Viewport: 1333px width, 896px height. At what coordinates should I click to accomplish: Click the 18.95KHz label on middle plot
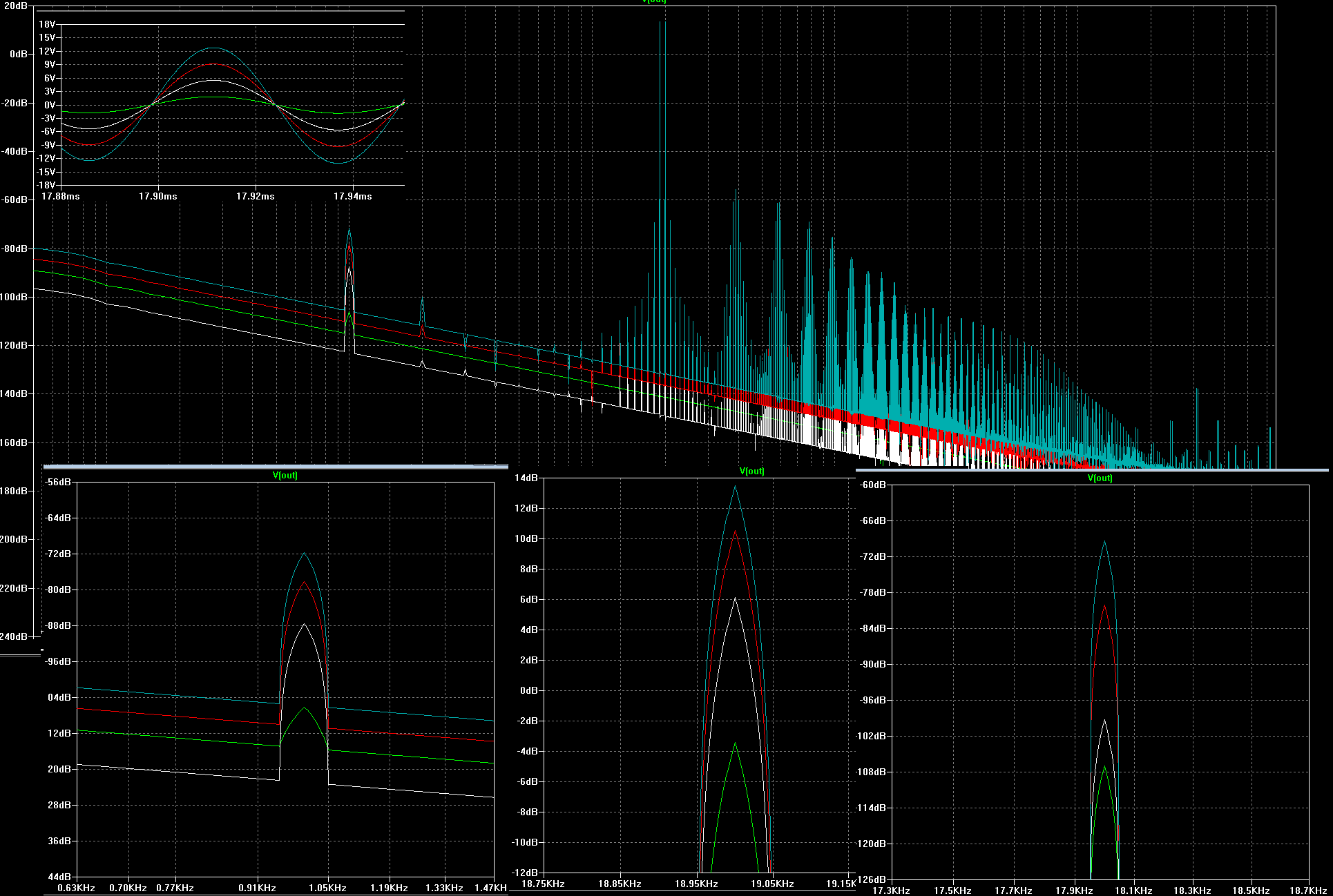click(x=697, y=884)
